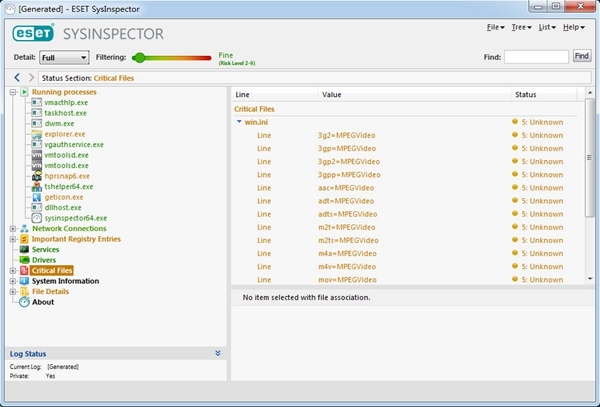Click the win.ini risk status dot
The image size is (600, 407).
[x=515, y=122]
